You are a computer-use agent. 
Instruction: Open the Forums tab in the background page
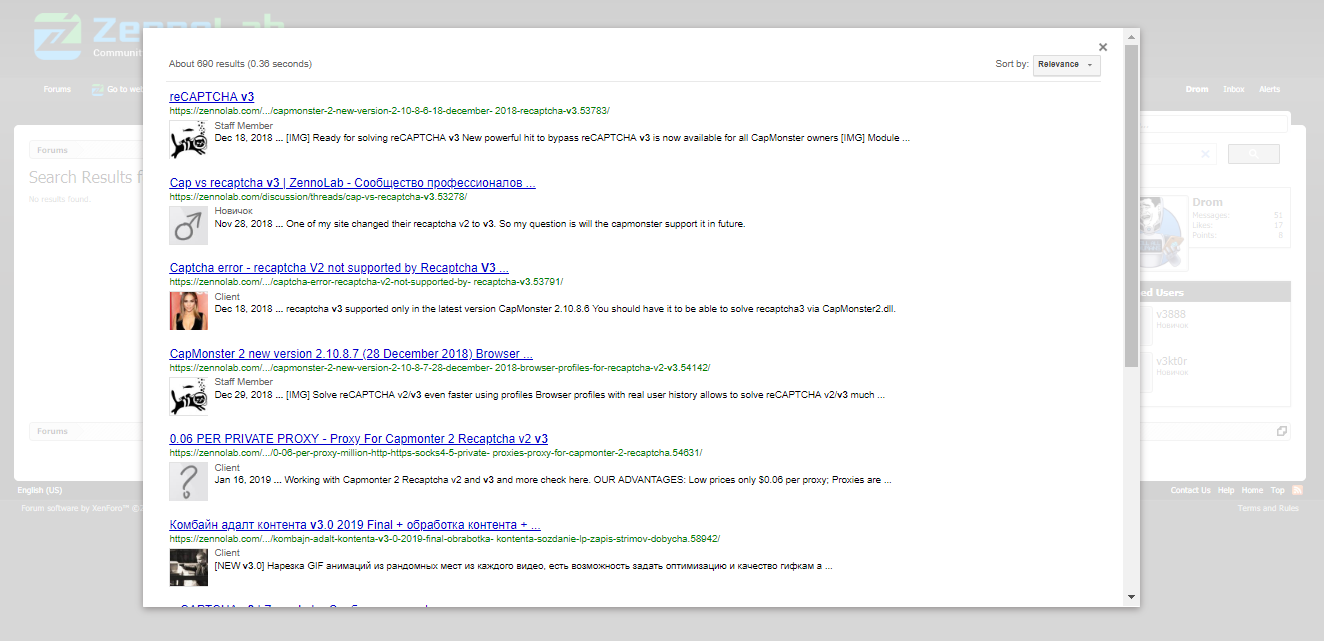coord(57,89)
